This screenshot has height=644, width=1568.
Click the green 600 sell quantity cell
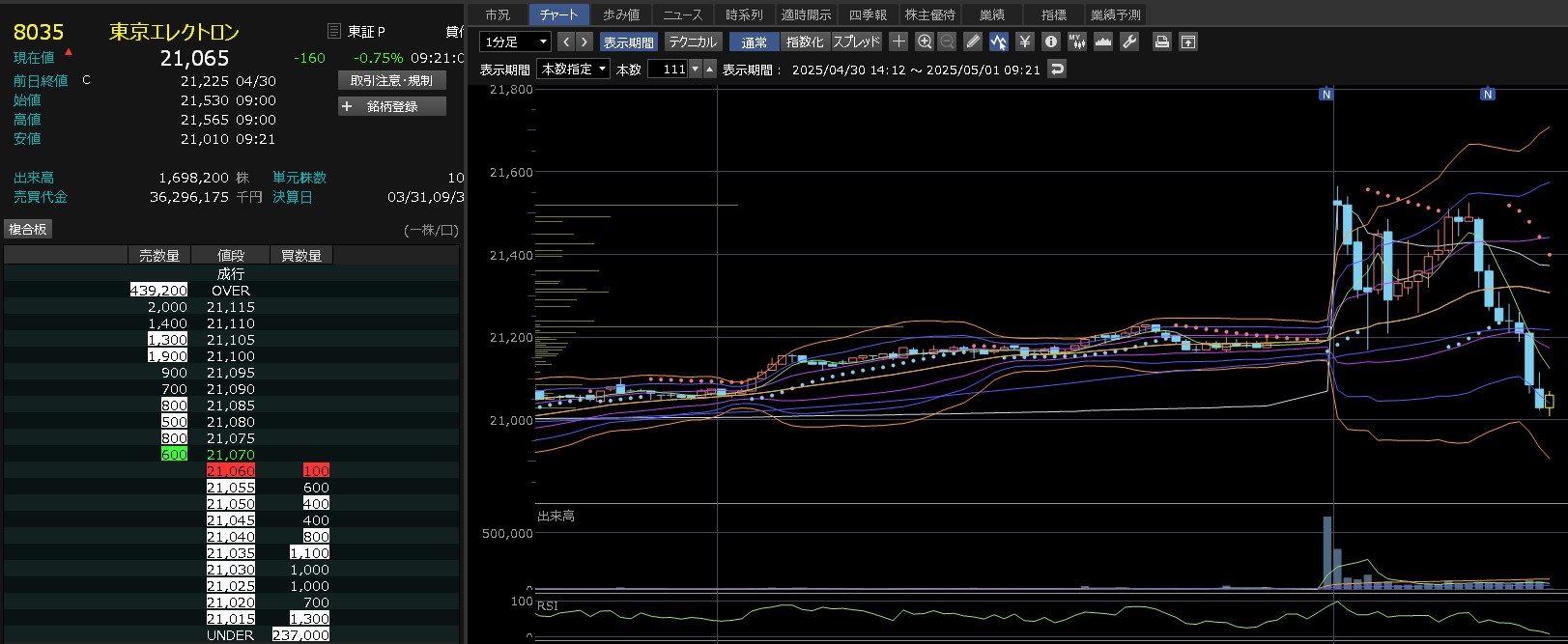pos(174,455)
